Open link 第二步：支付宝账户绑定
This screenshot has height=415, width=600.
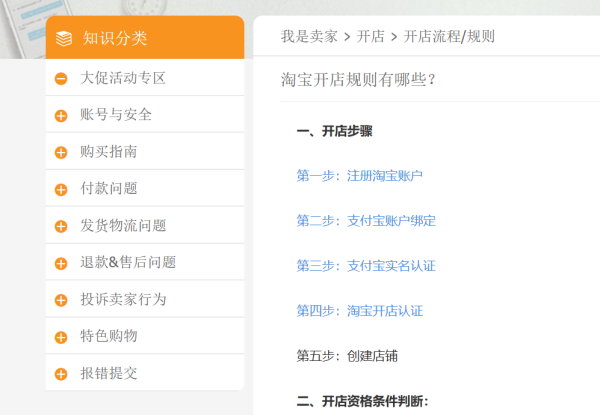(x=366, y=221)
